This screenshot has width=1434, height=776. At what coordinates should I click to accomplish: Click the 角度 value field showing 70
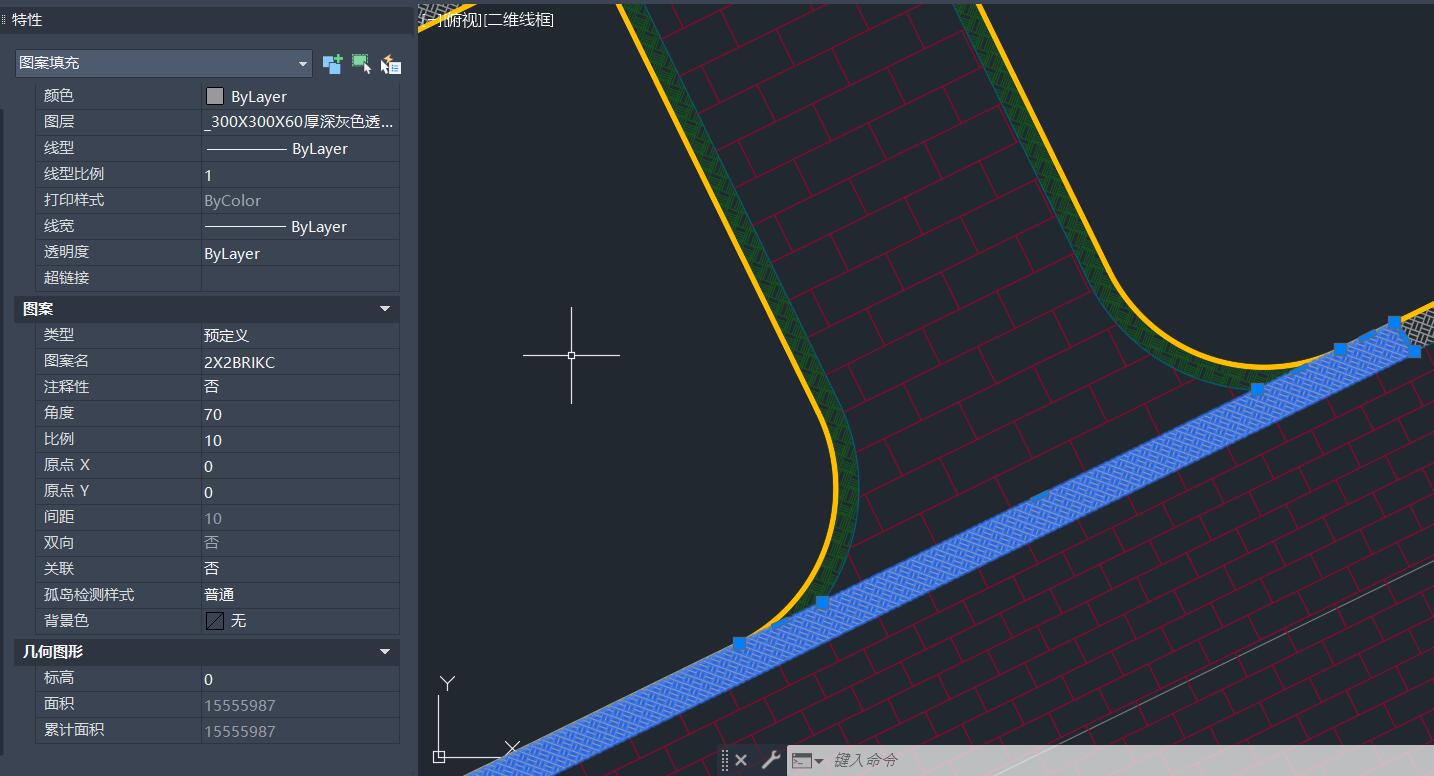tap(300, 413)
